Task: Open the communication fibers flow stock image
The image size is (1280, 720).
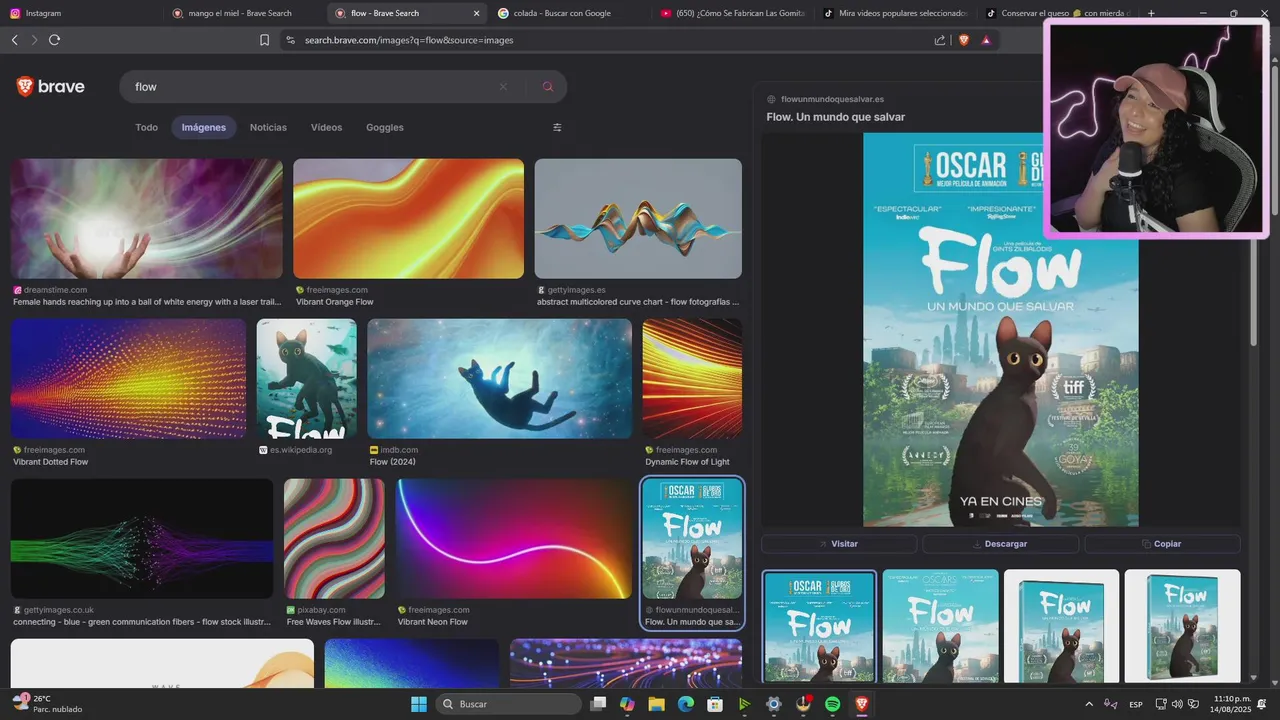Action: [x=142, y=538]
